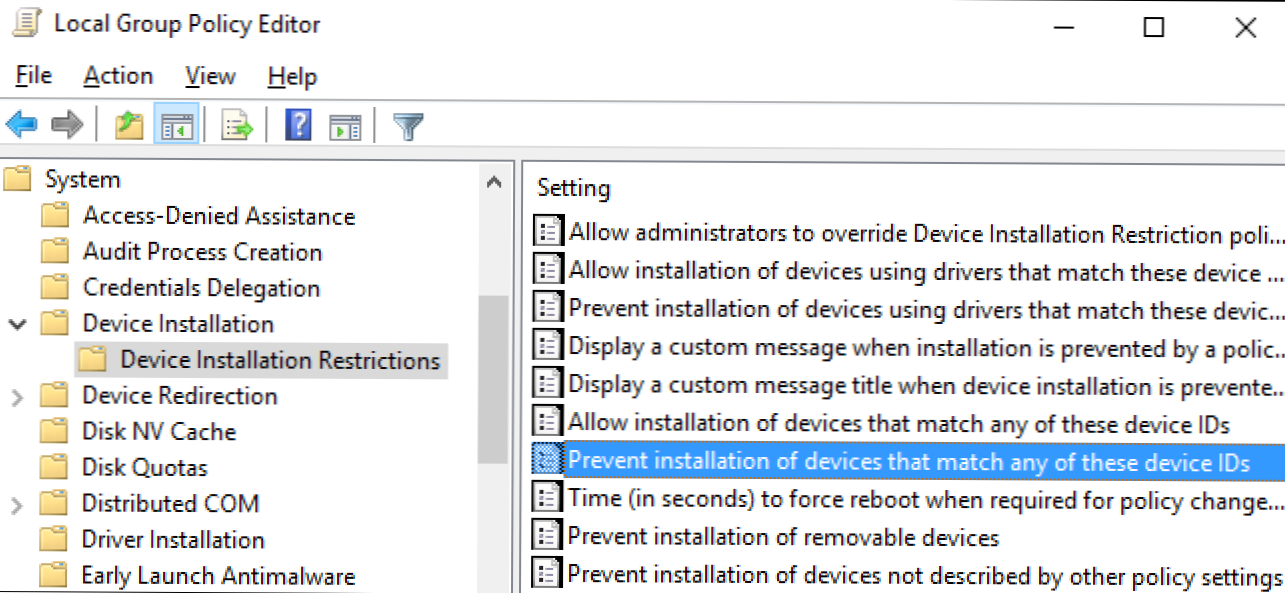Click the Forward arrow toolbar icon
Image resolution: width=1285 pixels, height=593 pixels.
(67, 126)
